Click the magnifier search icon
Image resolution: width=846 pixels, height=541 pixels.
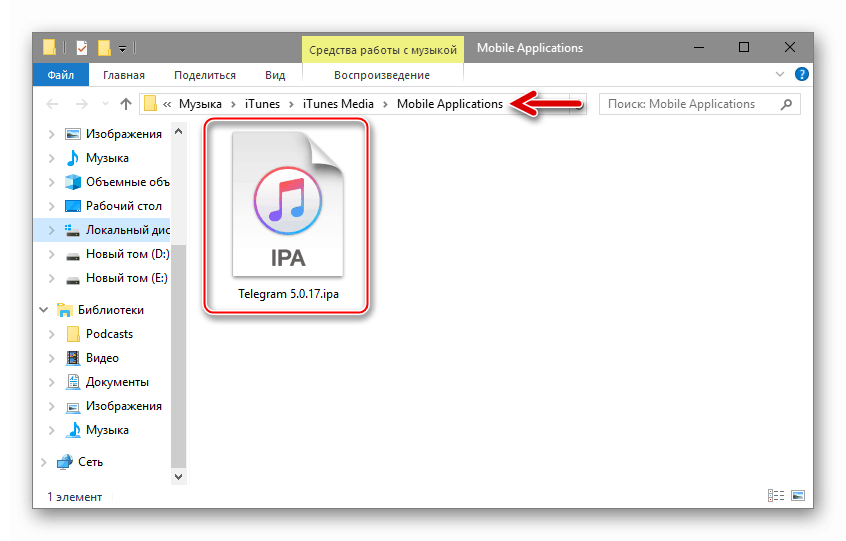tap(786, 104)
